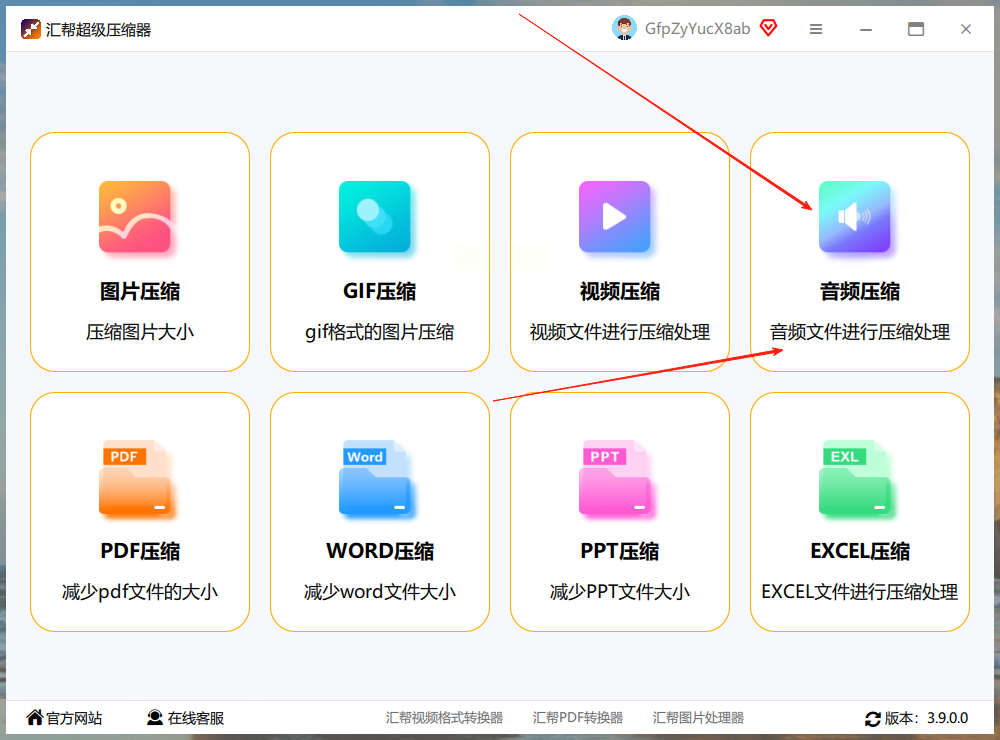This screenshot has width=1000, height=740.
Task: Open 汇帮PDF转换器 link
Action: pyautogui.click(x=578, y=718)
